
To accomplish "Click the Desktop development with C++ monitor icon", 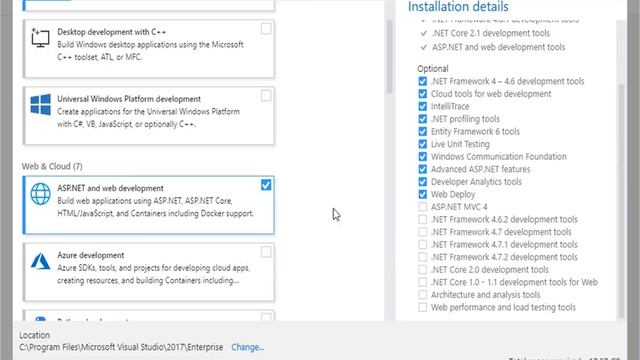I will coord(40,38).
